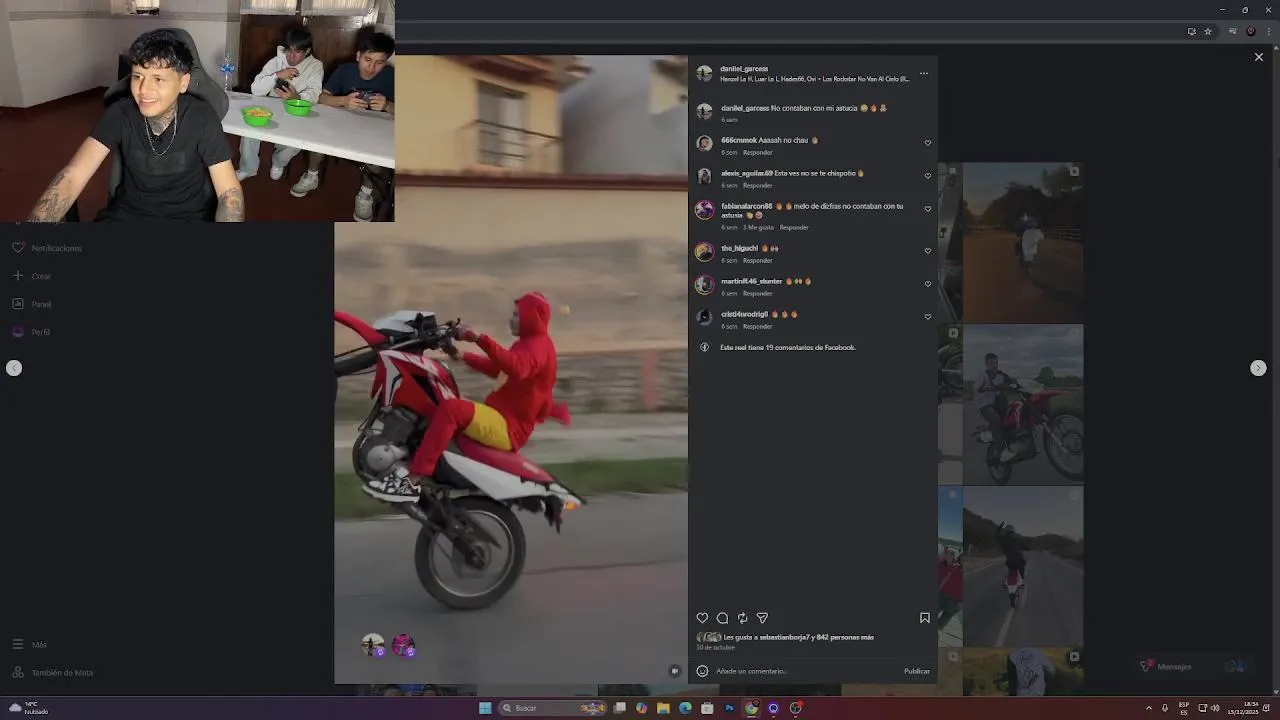The width and height of the screenshot is (1280, 720).
Task: Open 'También de Meta' sidebar item
Action: click(x=53, y=673)
